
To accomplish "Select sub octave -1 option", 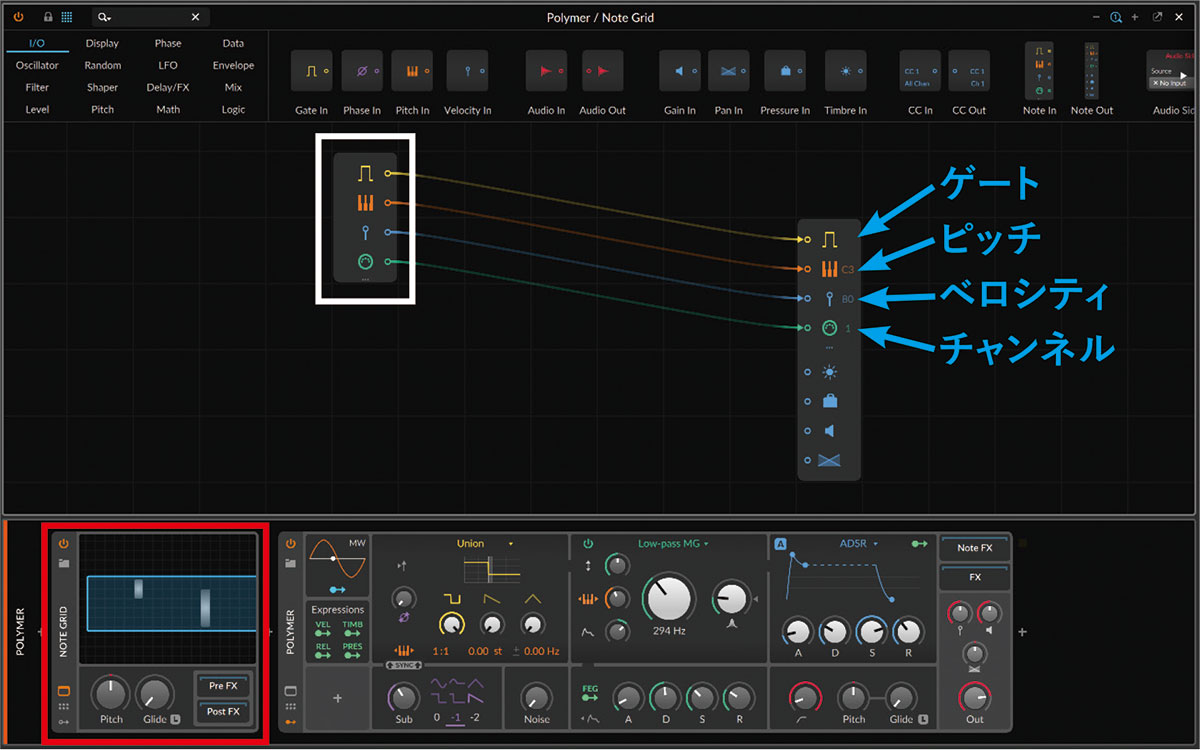I will [454, 718].
